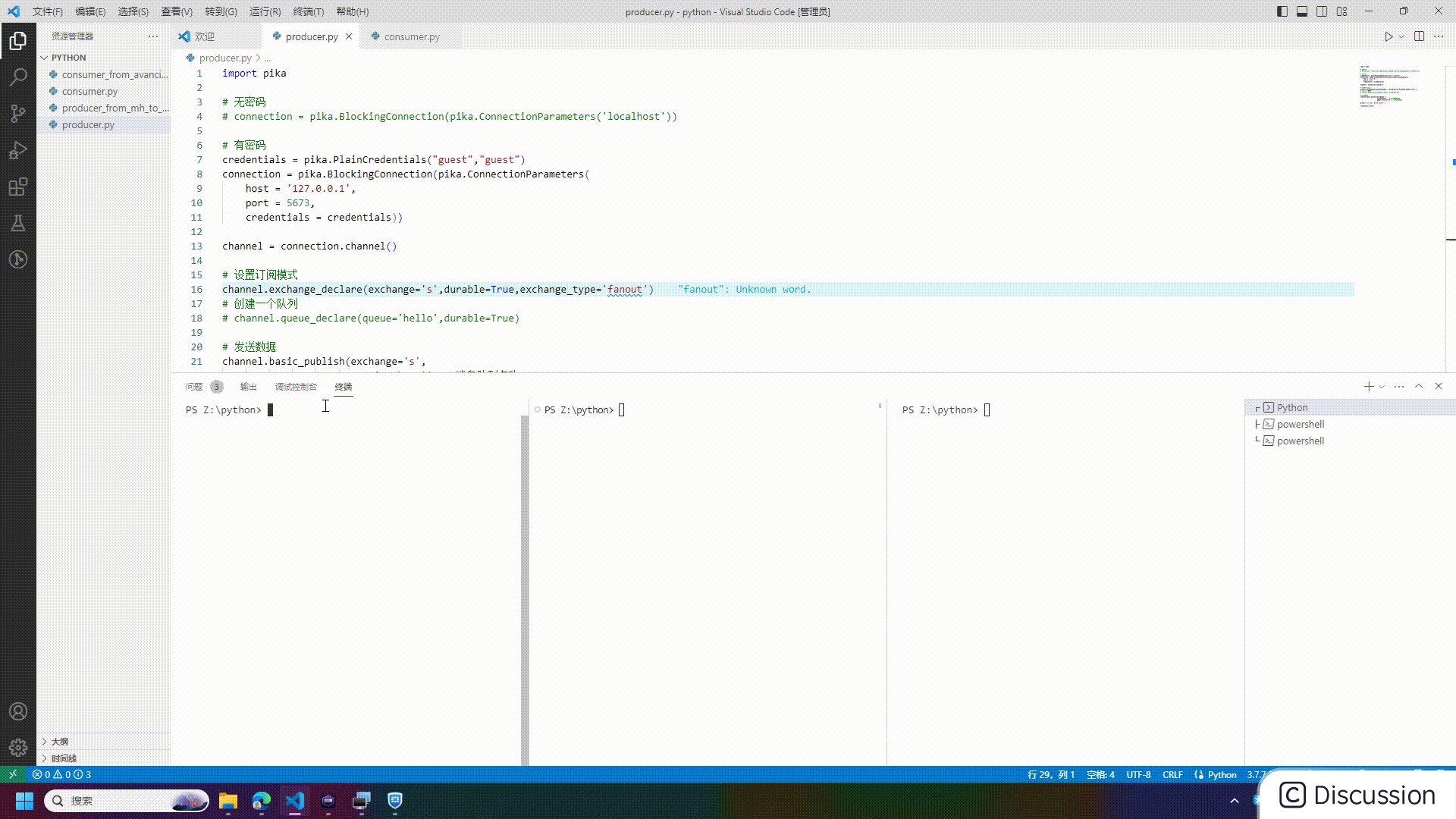Toggle bottom panel layout button

(x=1302, y=11)
